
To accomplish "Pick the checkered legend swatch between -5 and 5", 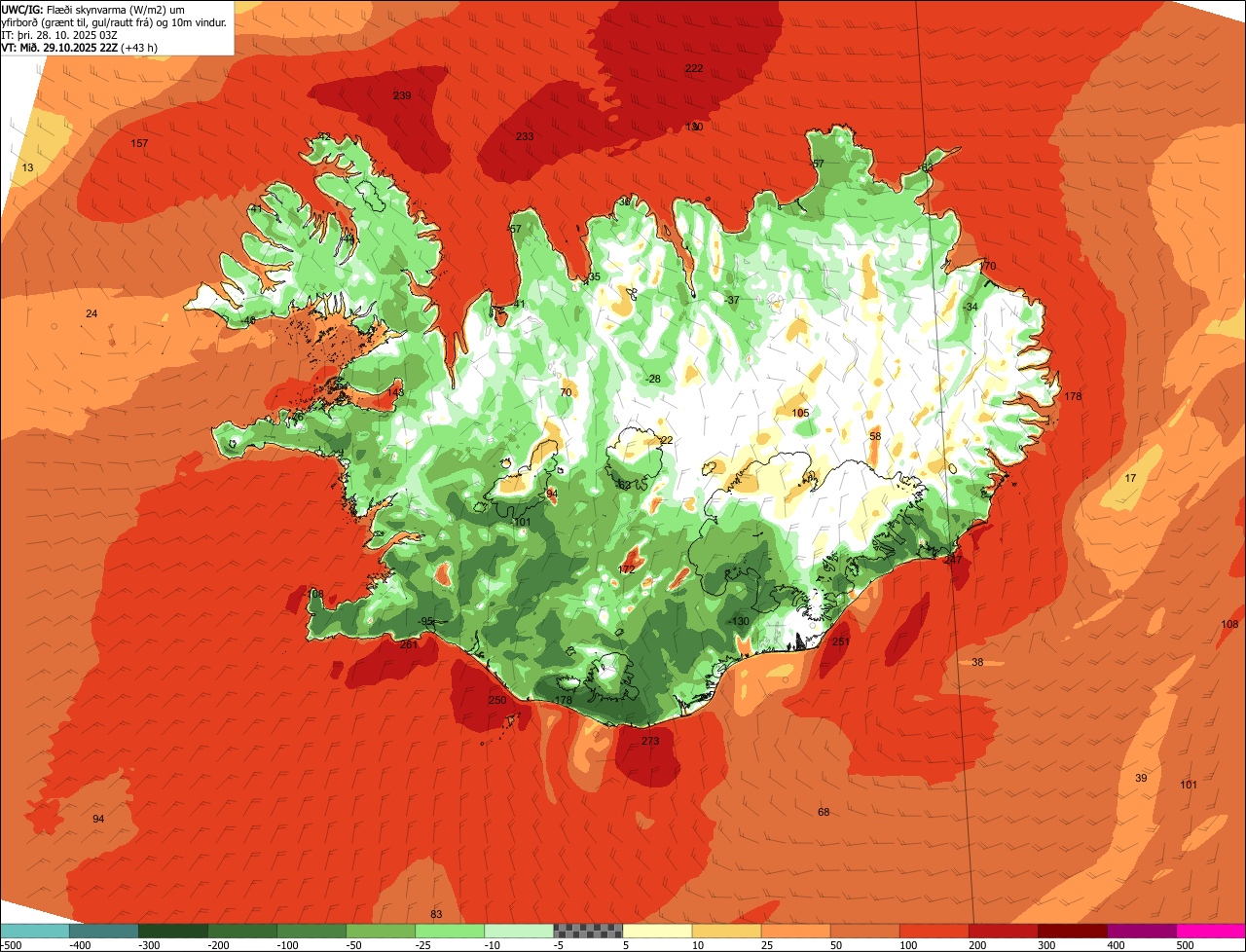I will [x=588, y=931].
